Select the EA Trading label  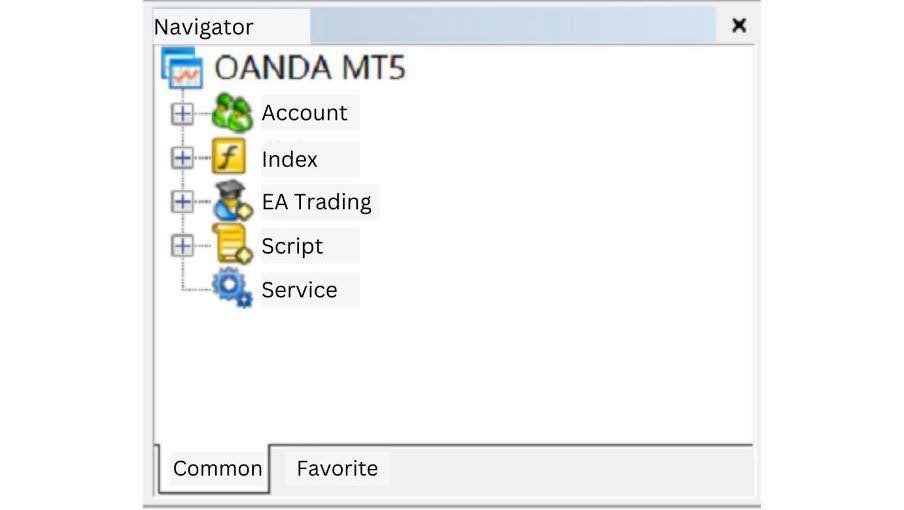[316, 202]
